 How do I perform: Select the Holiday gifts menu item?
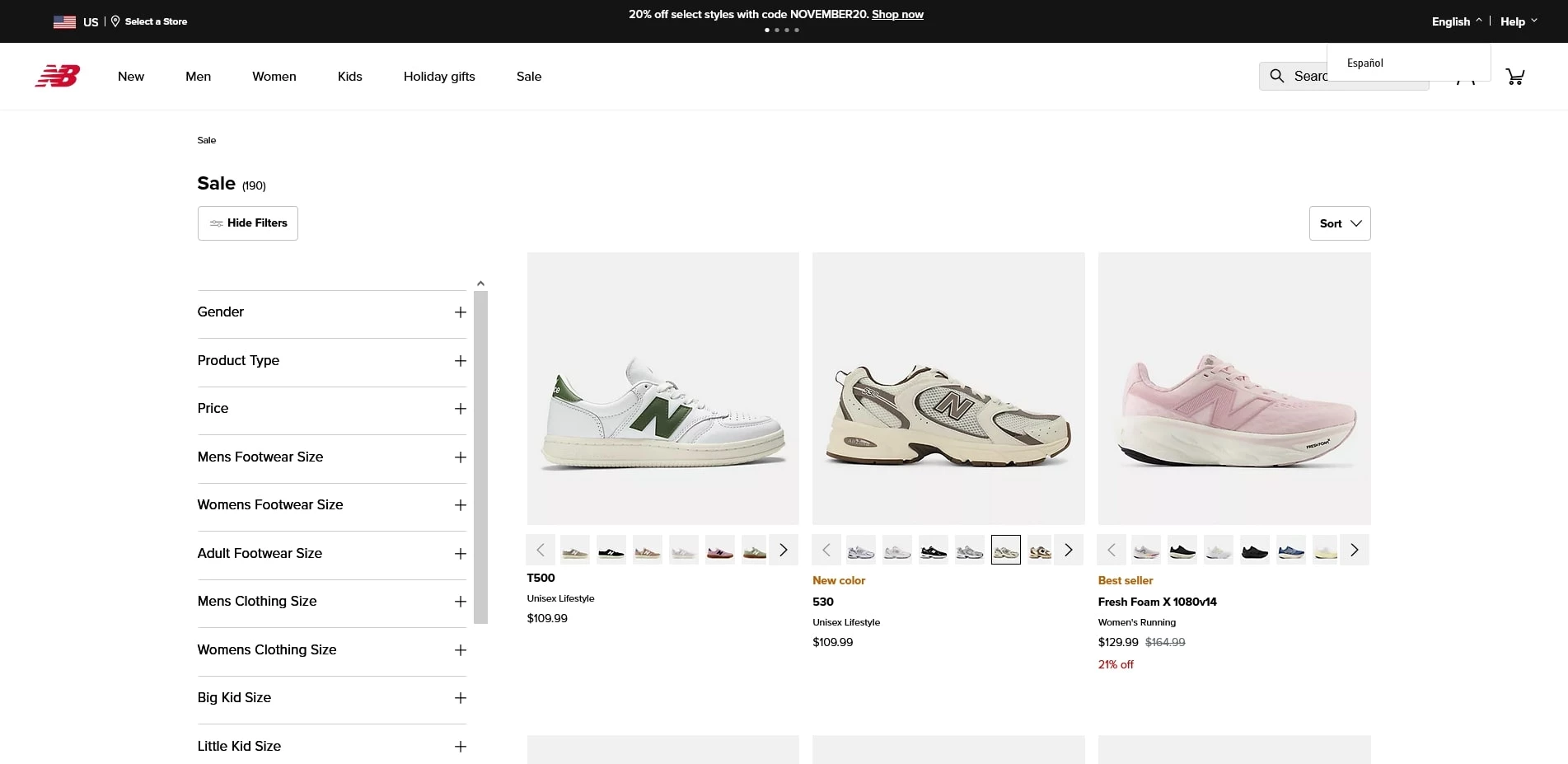439,76
